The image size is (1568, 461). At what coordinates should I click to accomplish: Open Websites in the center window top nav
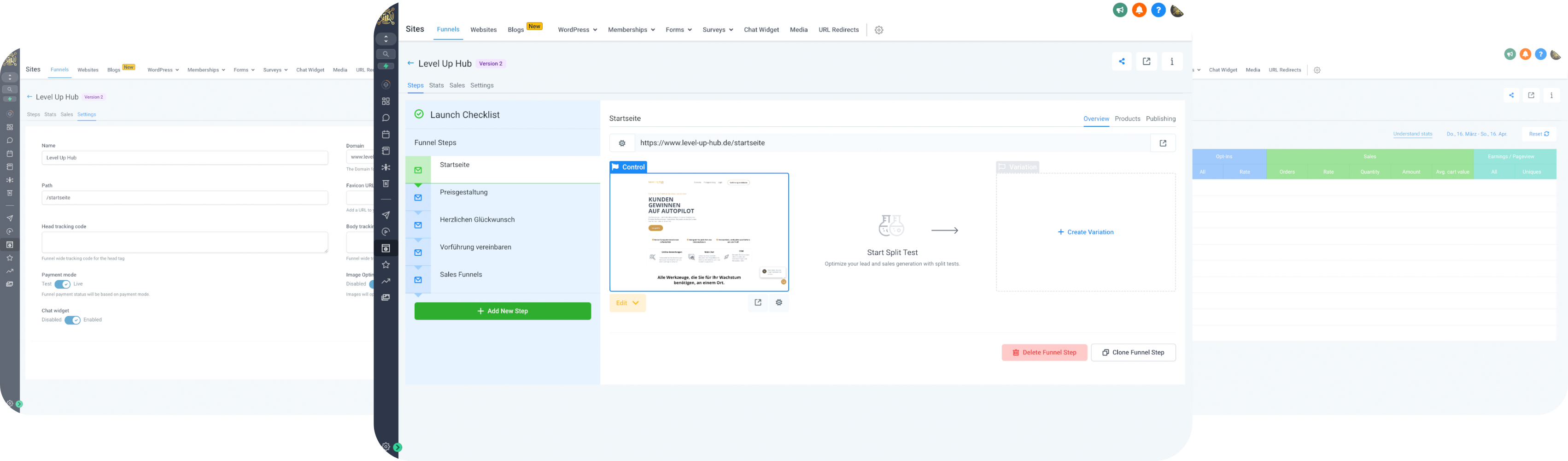[483, 30]
